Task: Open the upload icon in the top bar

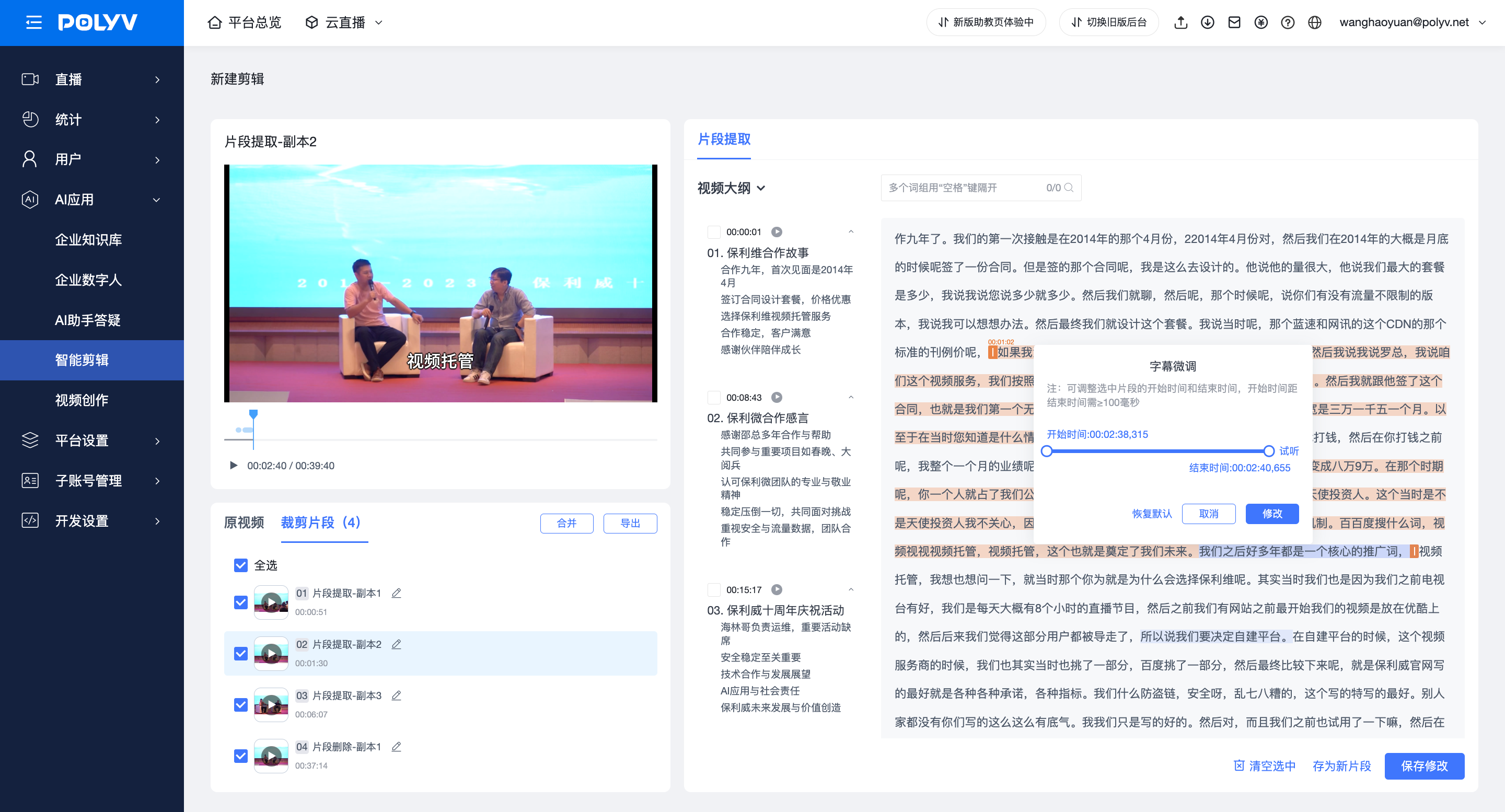Action: click(1181, 22)
